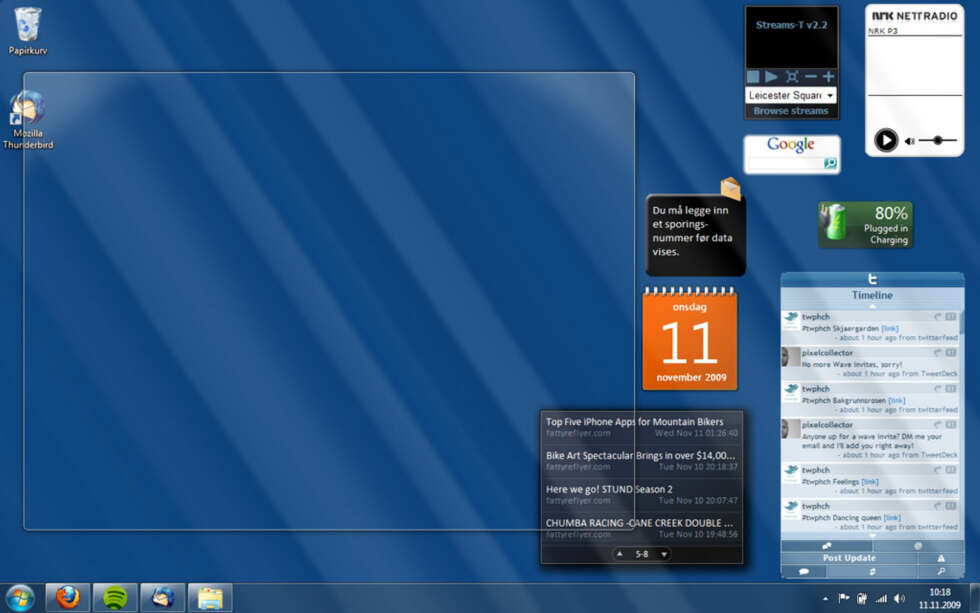Click the NRK P3 station label

[x=883, y=31]
